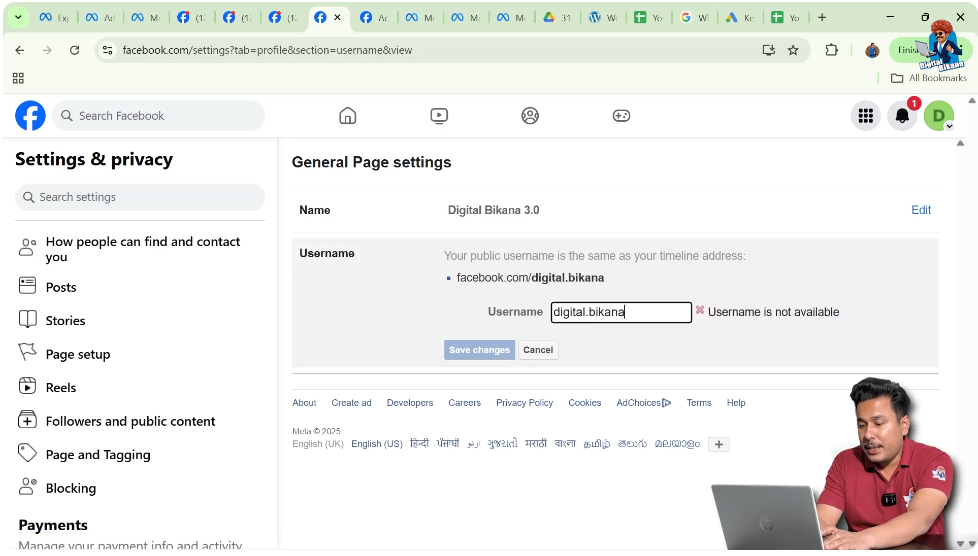Open the Chrome apps grid in bookmarks bar
The image size is (978, 556).
tap(18, 78)
